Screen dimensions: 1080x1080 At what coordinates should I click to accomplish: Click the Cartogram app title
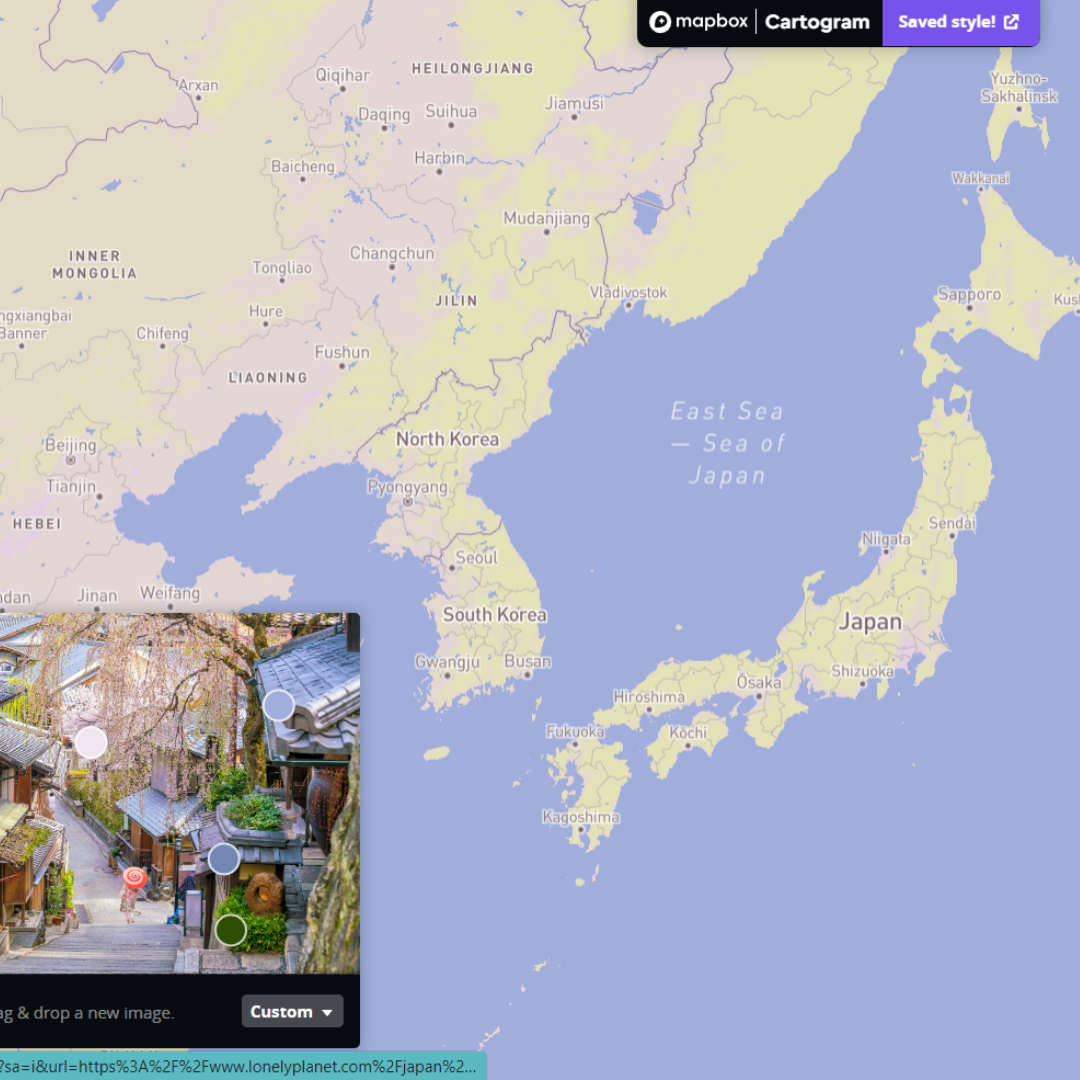click(x=818, y=21)
